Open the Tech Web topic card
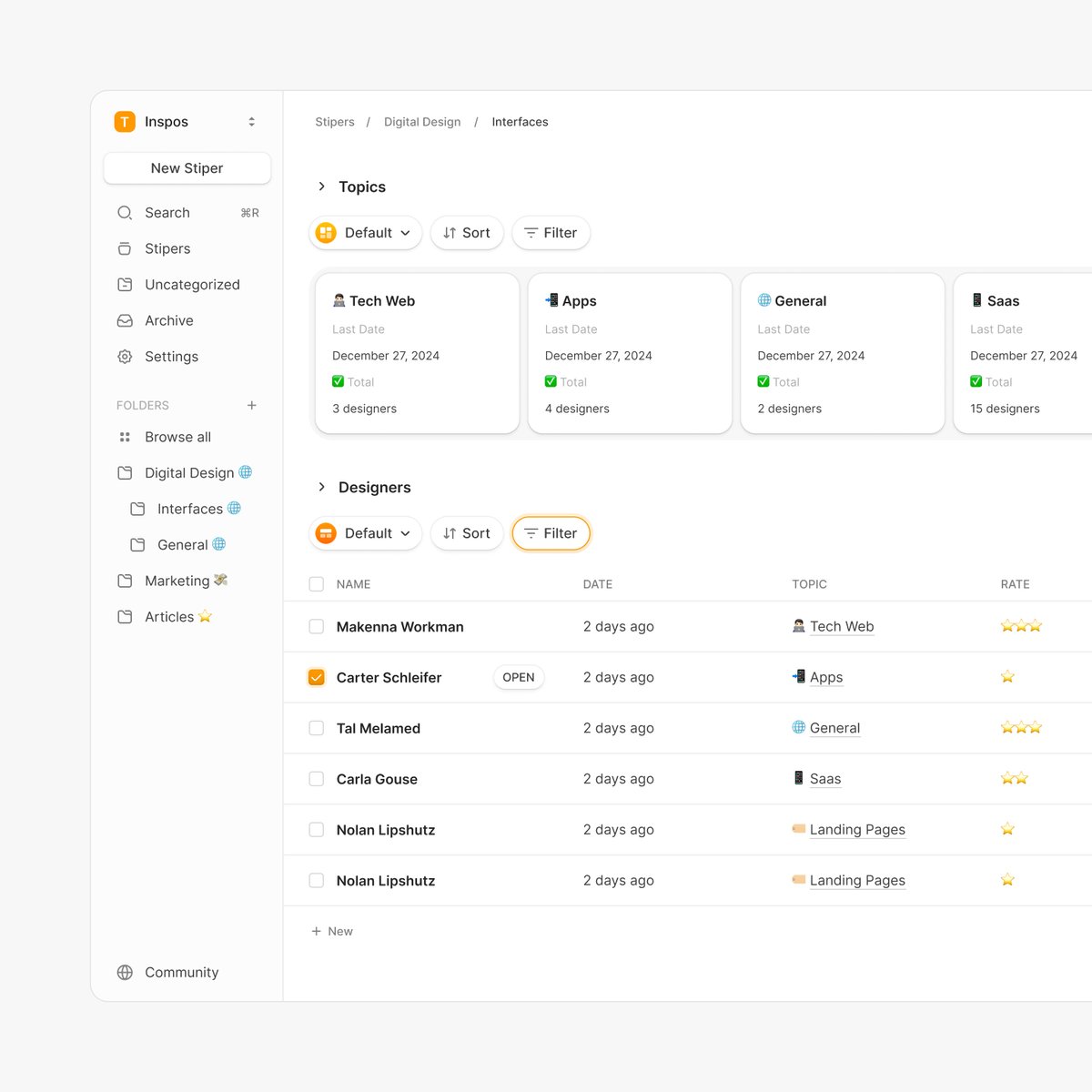1092x1092 pixels. [418, 354]
